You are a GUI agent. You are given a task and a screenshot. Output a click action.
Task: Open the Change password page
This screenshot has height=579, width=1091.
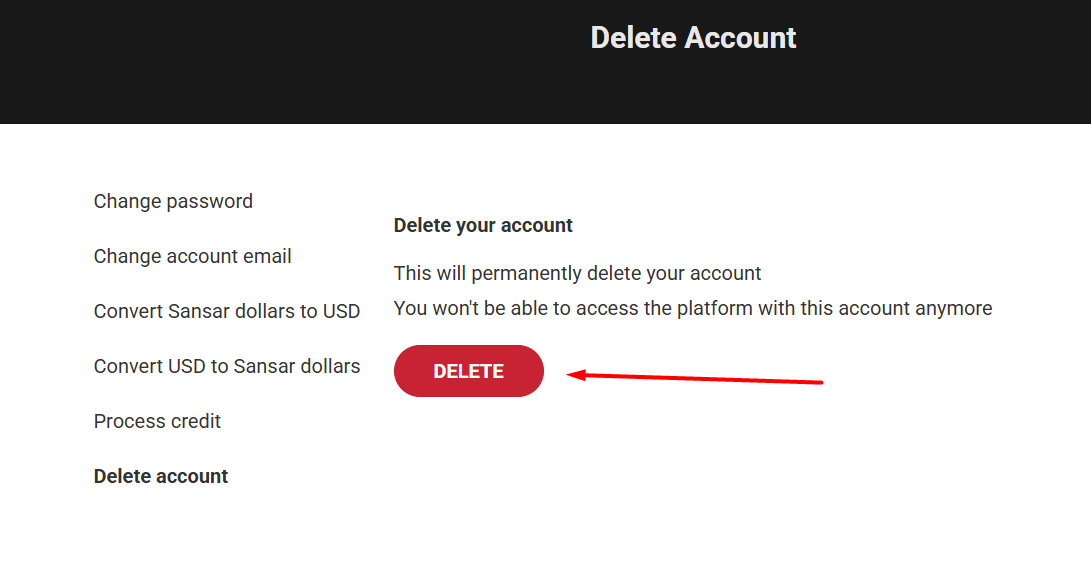pos(173,201)
